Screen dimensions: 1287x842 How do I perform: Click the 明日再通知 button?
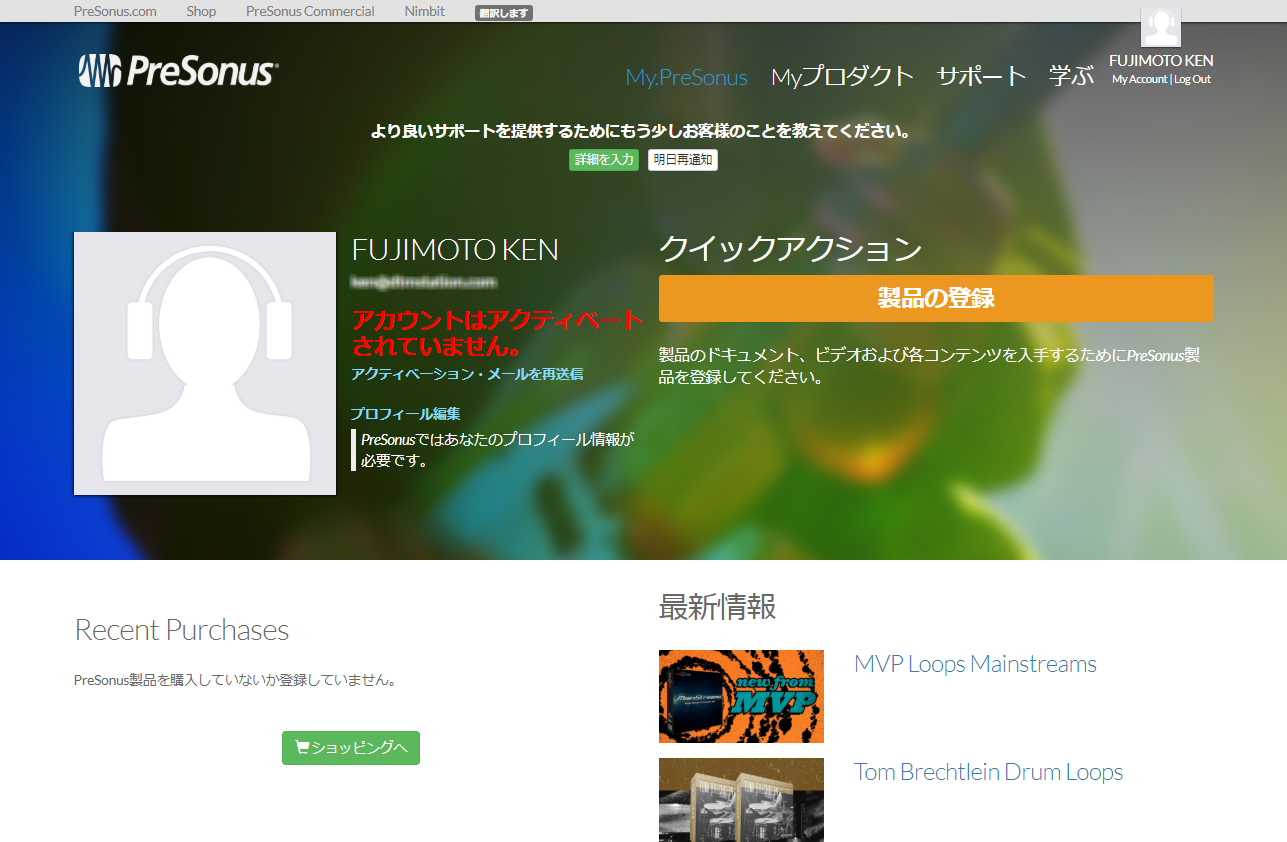coord(683,160)
